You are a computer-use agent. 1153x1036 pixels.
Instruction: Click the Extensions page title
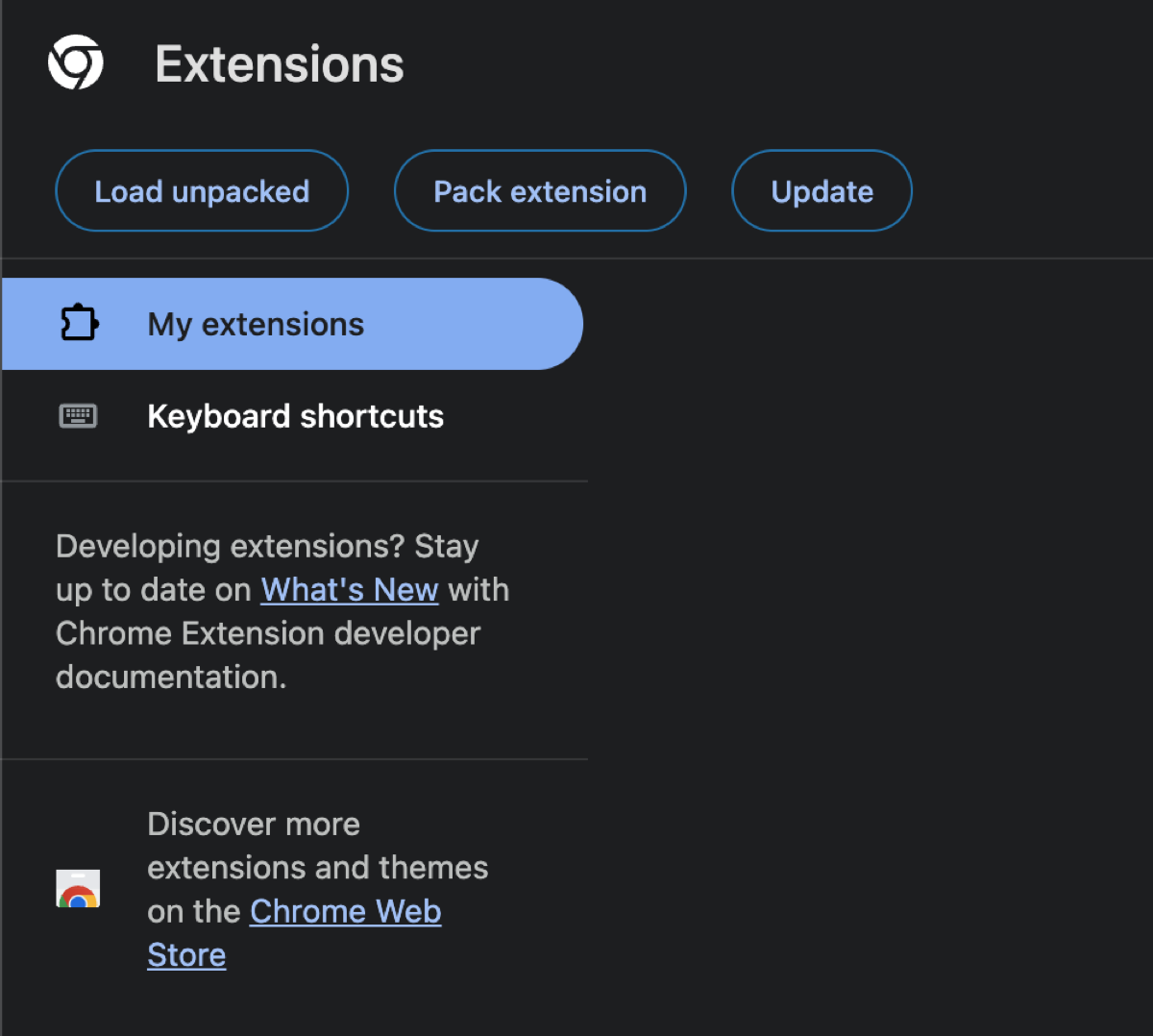[x=280, y=64]
